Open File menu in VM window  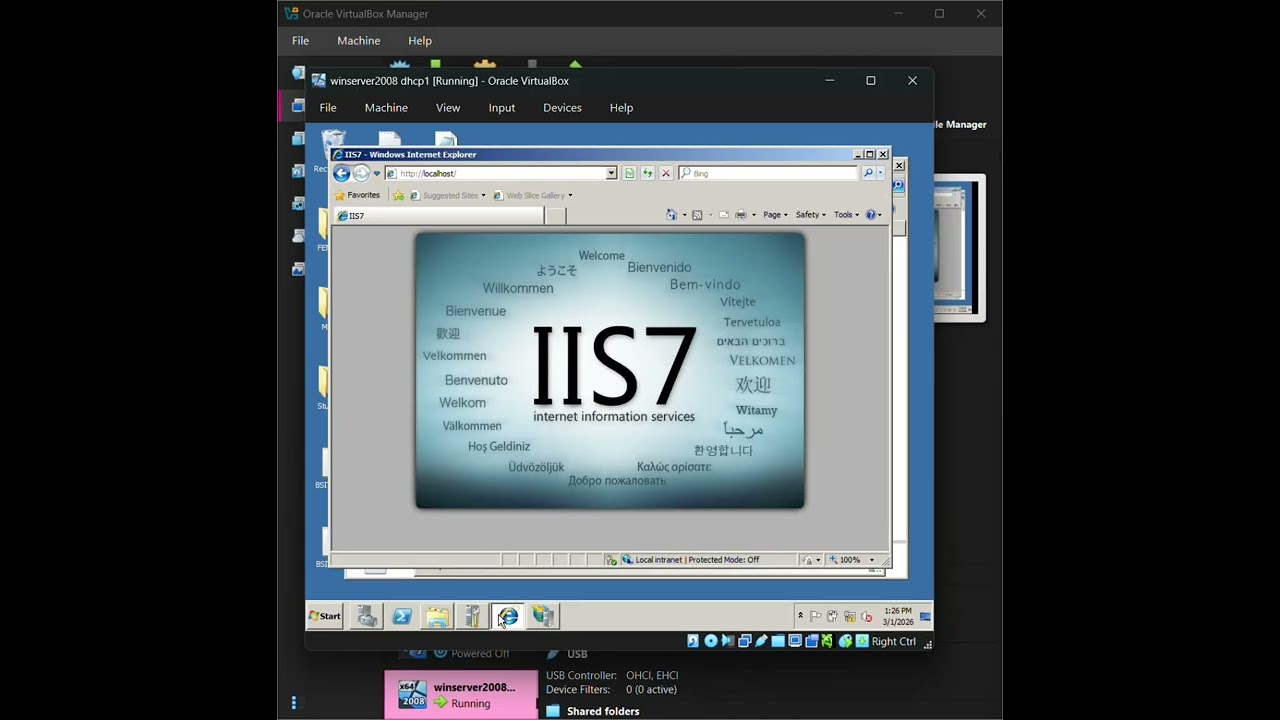coord(328,108)
